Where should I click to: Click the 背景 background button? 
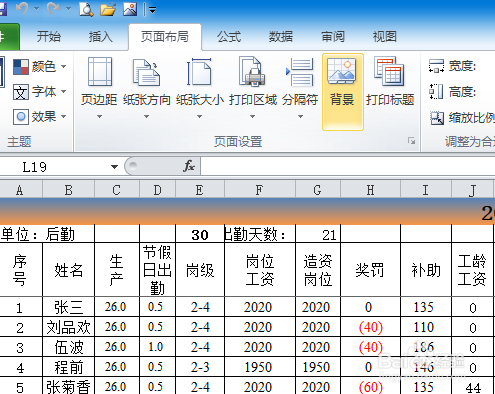pos(343,92)
